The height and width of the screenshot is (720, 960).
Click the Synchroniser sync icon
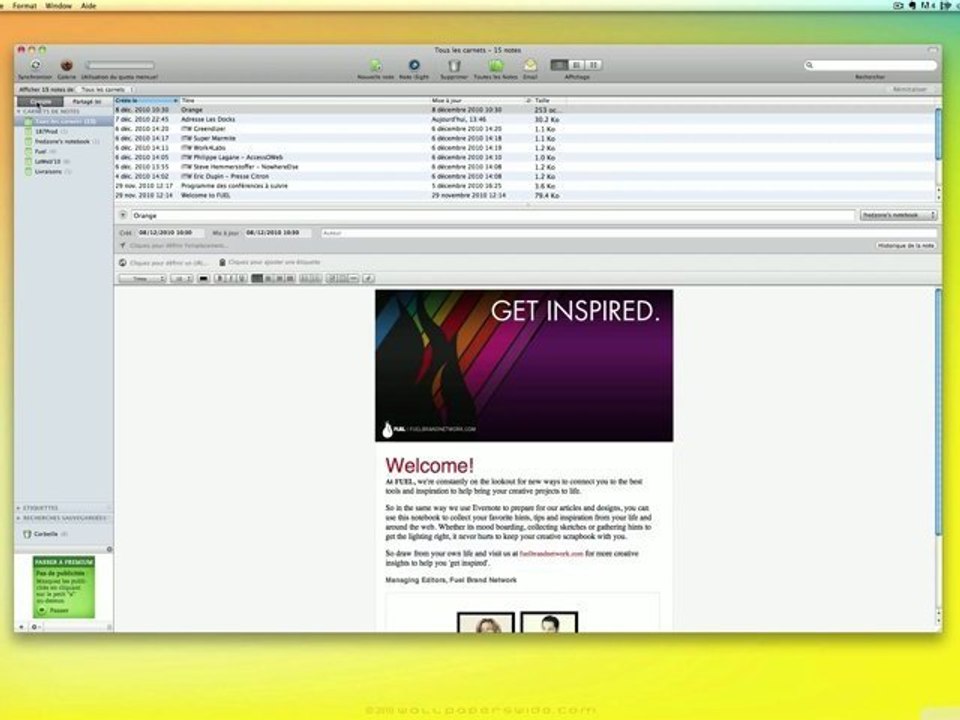36,65
